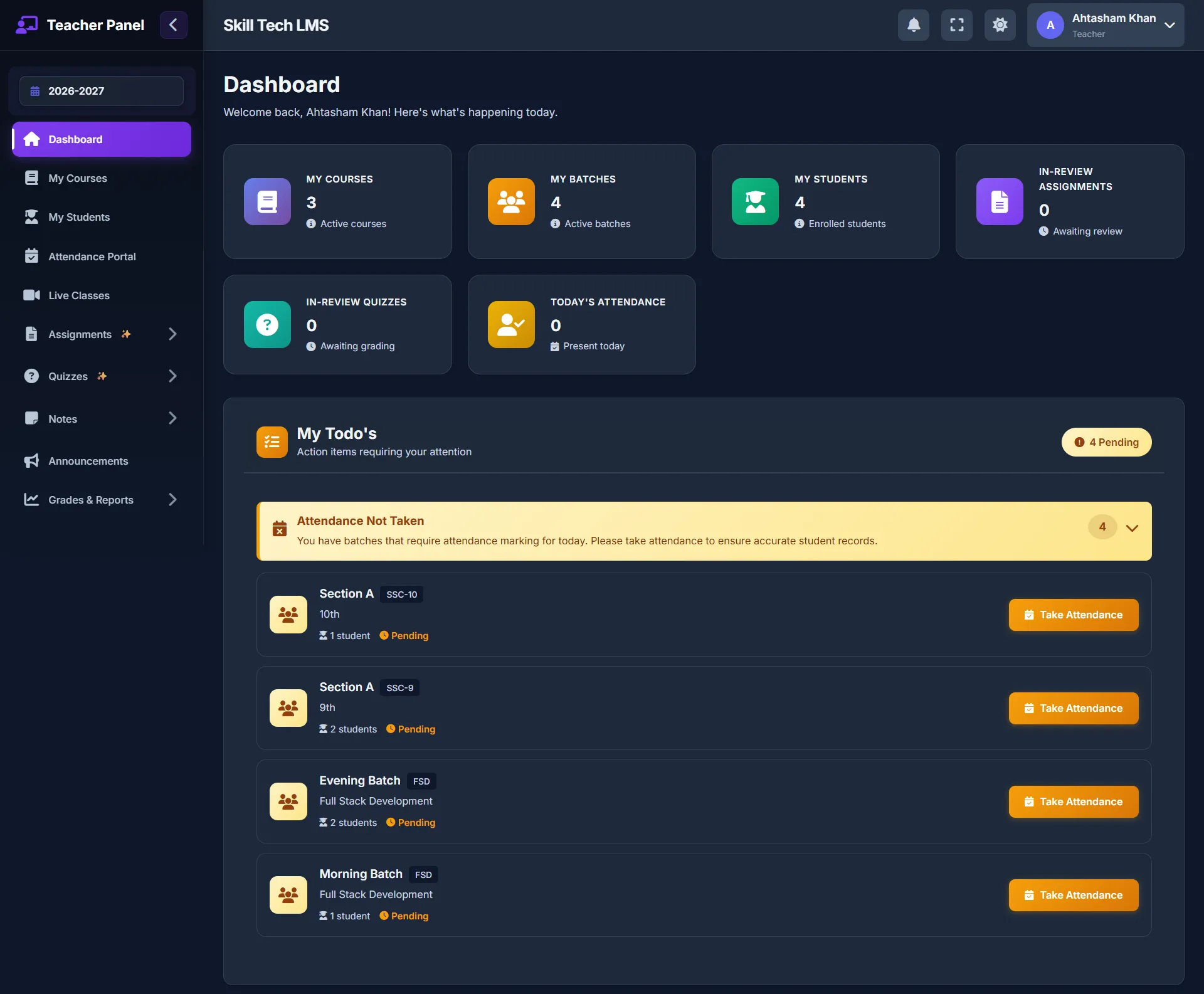This screenshot has height=994, width=1204.
Task: Click In-Review Quizzes question mark icon
Action: pos(267,325)
